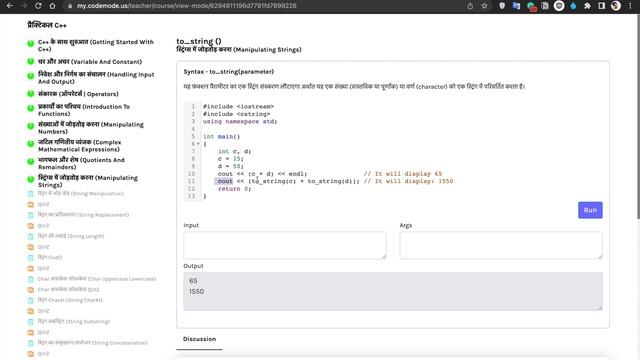Collapse the code fold arrow on line 6
This screenshot has width=640, height=360.
point(198,144)
